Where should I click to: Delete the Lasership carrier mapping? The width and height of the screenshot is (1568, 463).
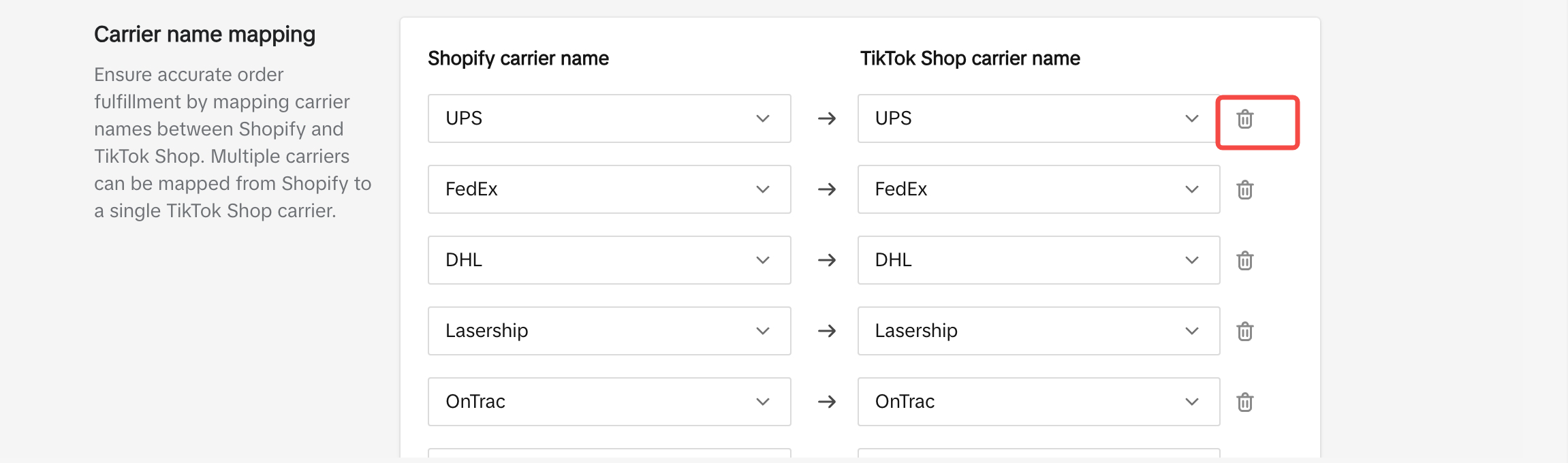coord(1244,332)
